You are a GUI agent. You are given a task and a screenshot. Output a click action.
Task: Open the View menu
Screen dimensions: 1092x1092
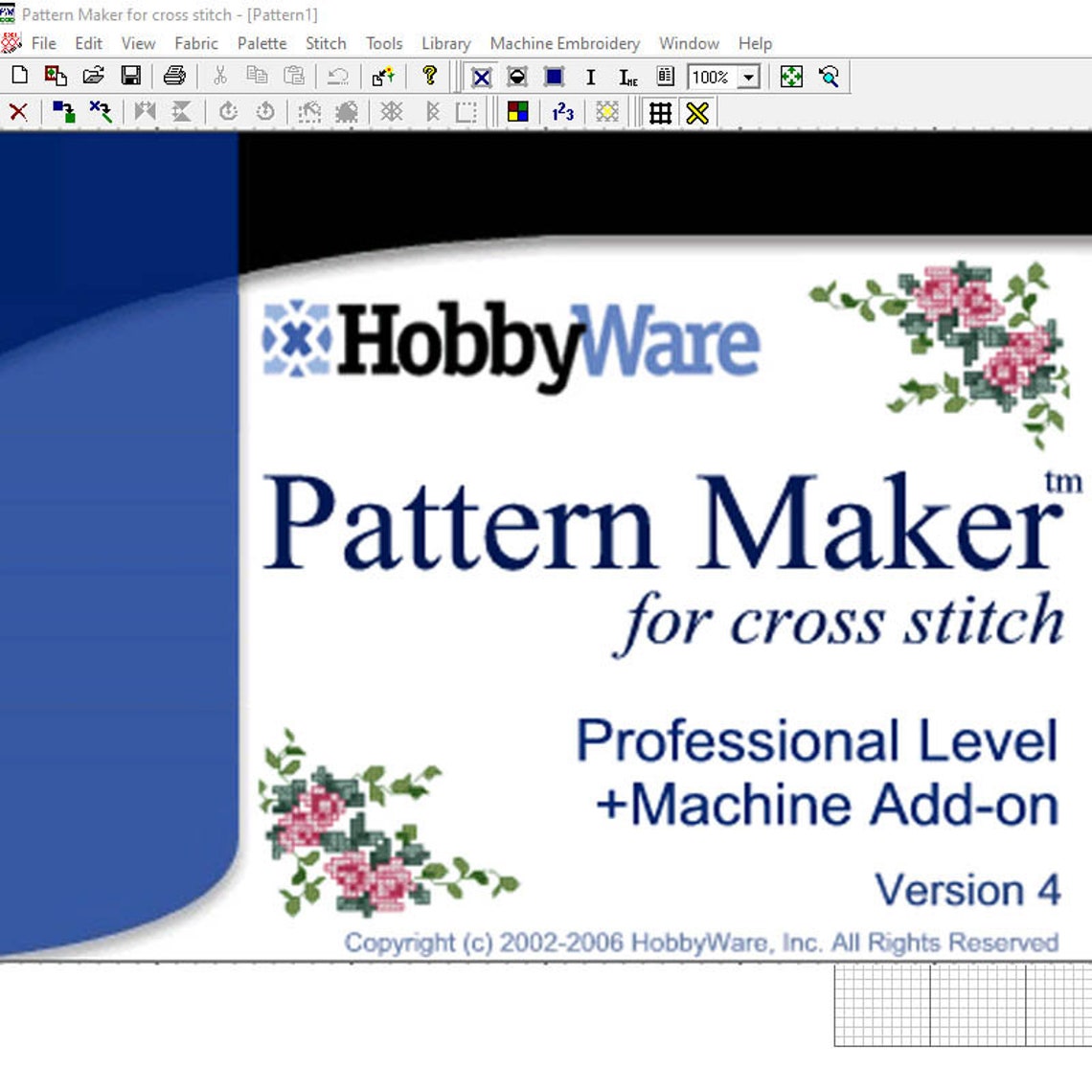(138, 43)
